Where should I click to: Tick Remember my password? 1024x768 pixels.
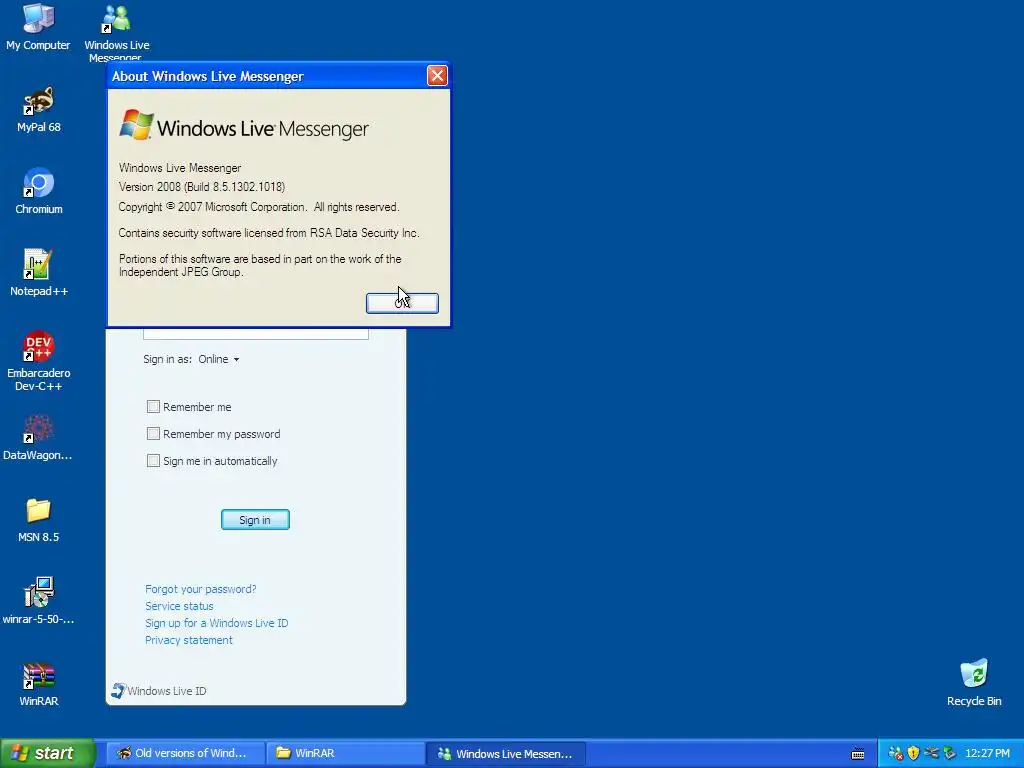(153, 434)
